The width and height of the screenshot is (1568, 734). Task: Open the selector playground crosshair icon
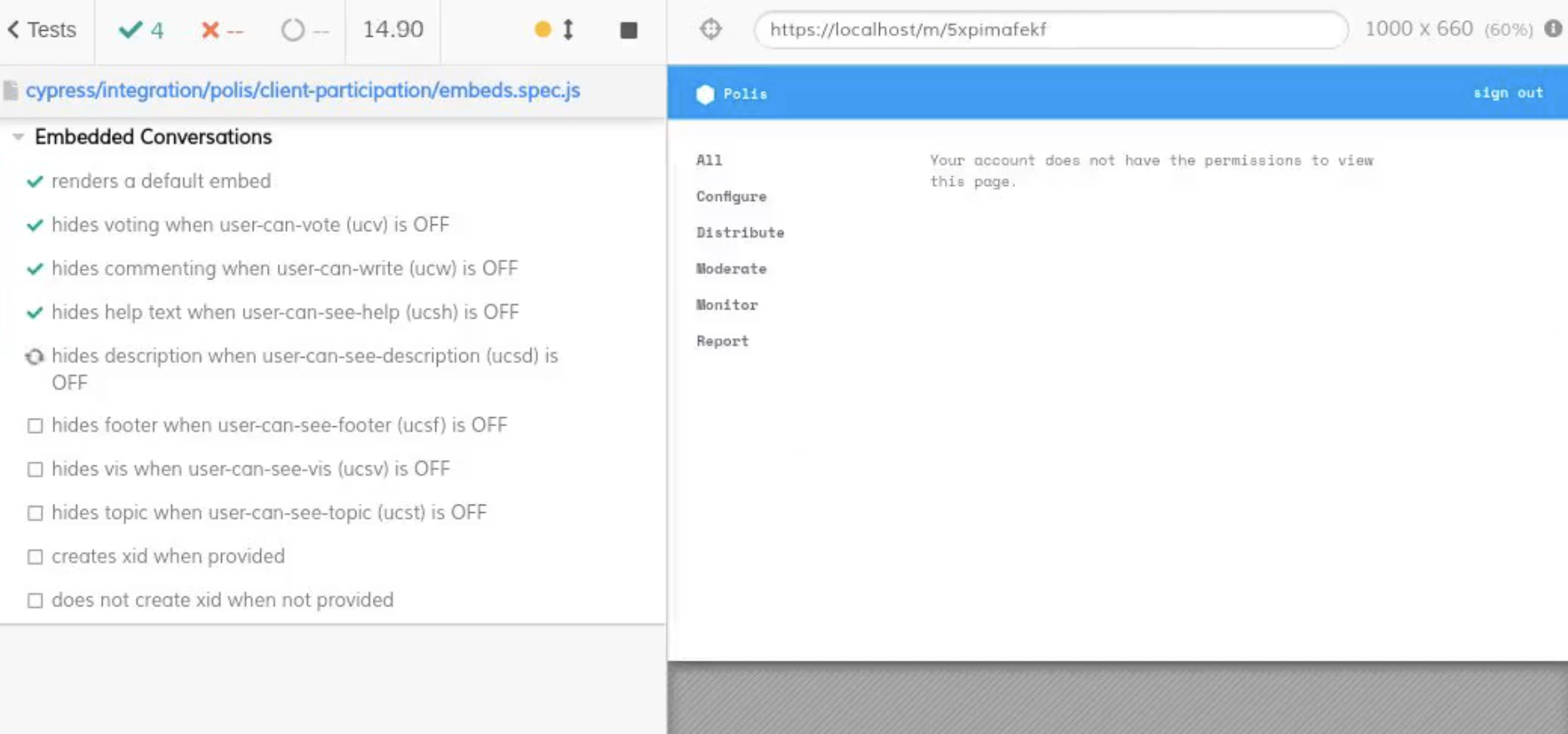click(x=711, y=29)
